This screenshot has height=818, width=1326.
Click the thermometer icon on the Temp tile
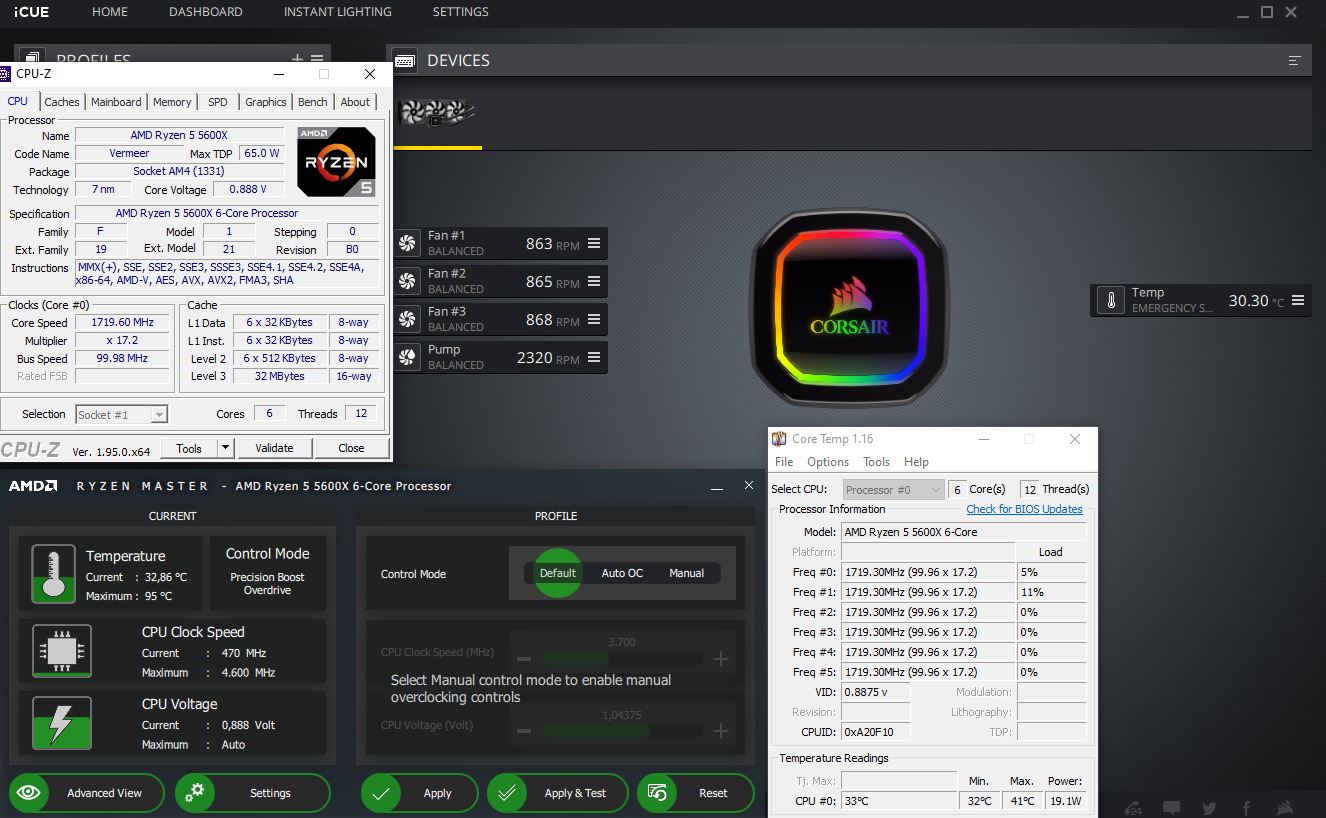coord(1111,301)
